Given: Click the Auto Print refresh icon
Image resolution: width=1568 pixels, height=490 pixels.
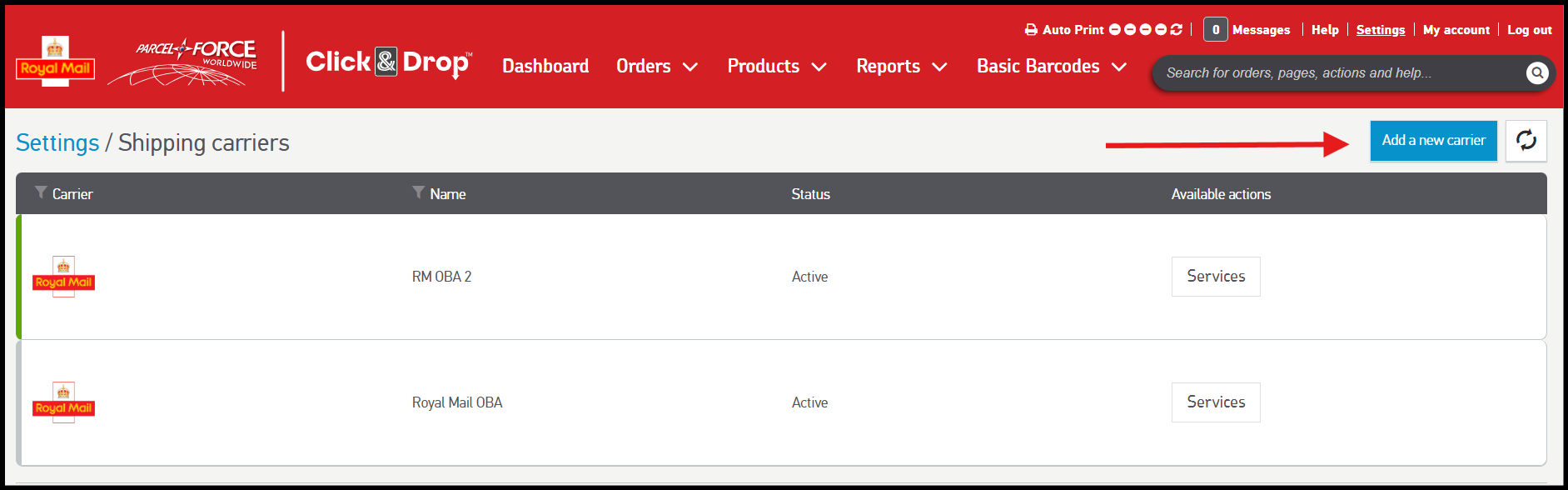Looking at the screenshot, I should [1176, 30].
